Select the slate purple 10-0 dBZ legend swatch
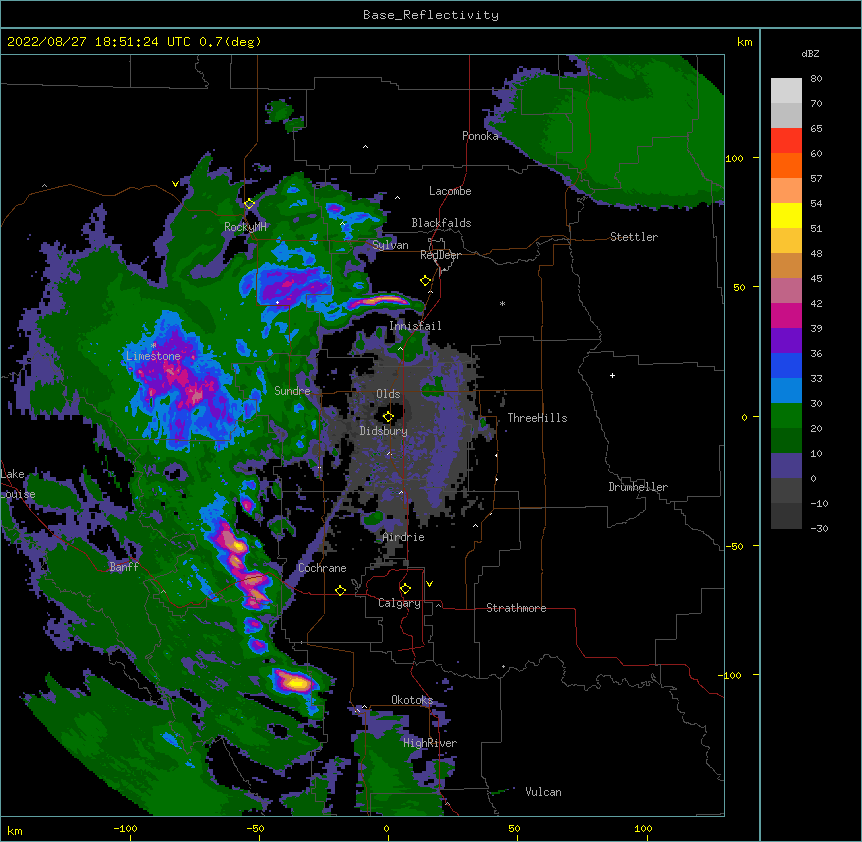 point(786,466)
